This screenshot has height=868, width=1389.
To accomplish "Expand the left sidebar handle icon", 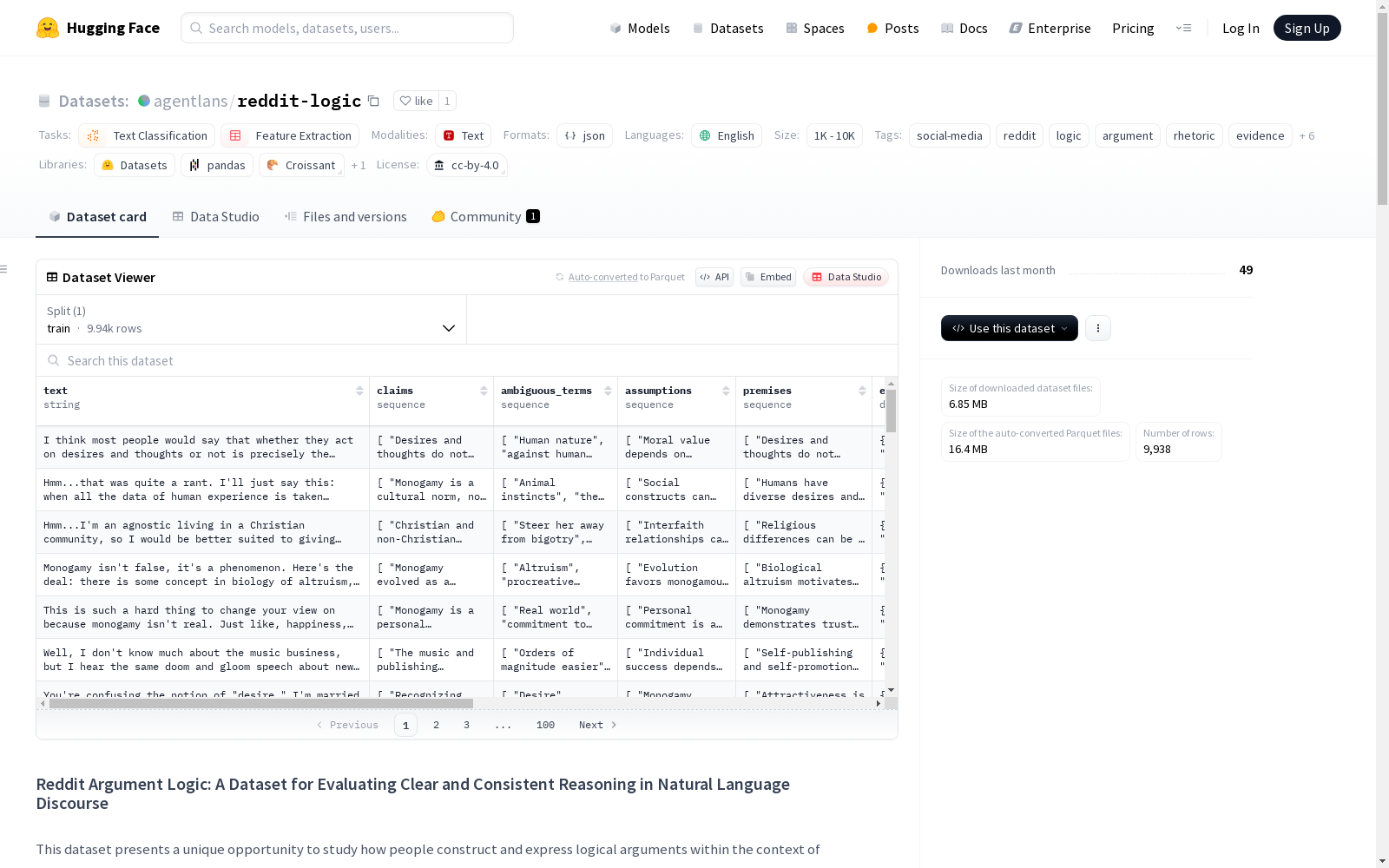I will pyautogui.click(x=4, y=269).
